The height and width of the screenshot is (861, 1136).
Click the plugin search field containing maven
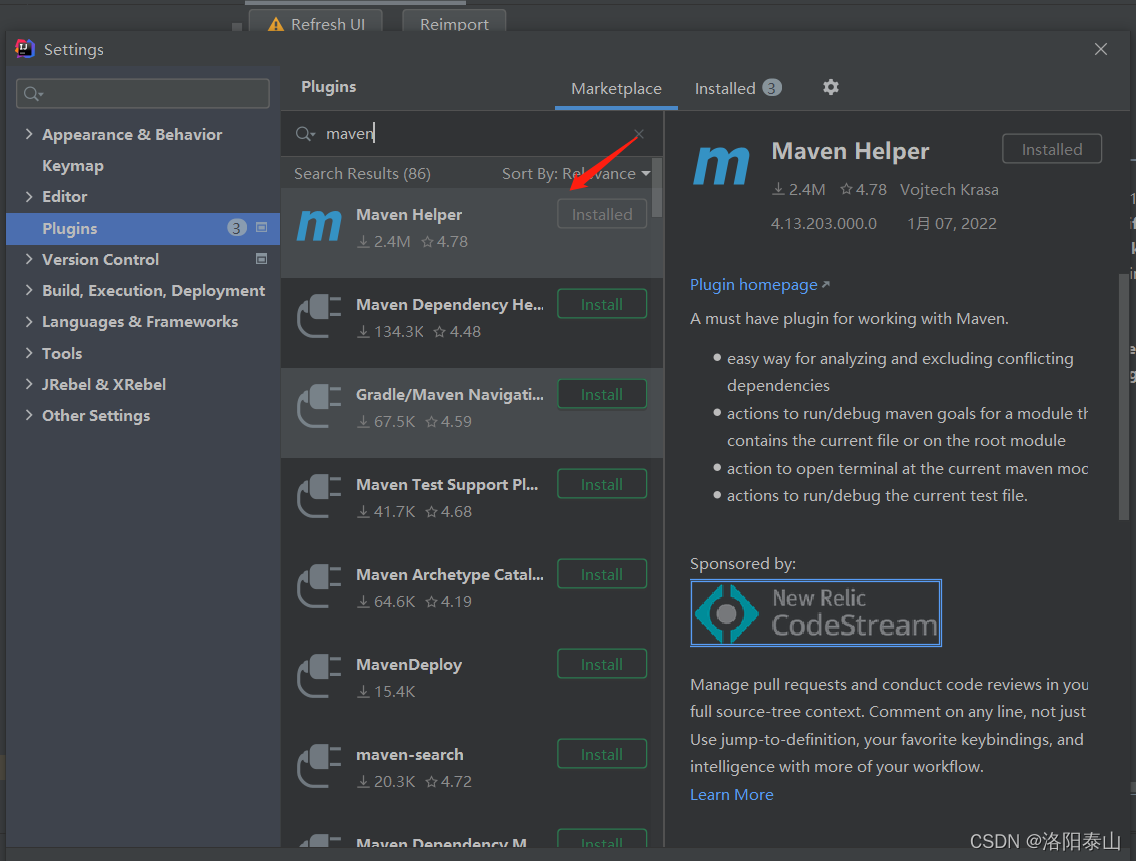(x=471, y=133)
